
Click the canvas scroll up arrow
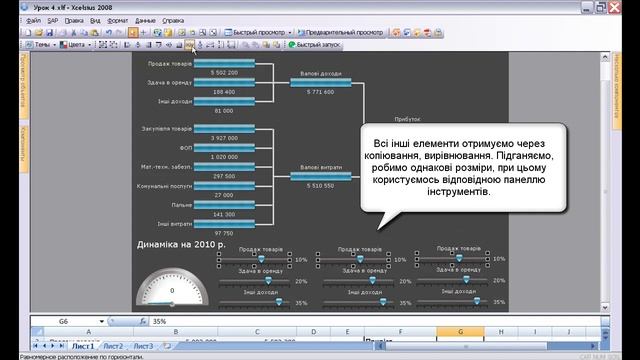(x=605, y=57)
